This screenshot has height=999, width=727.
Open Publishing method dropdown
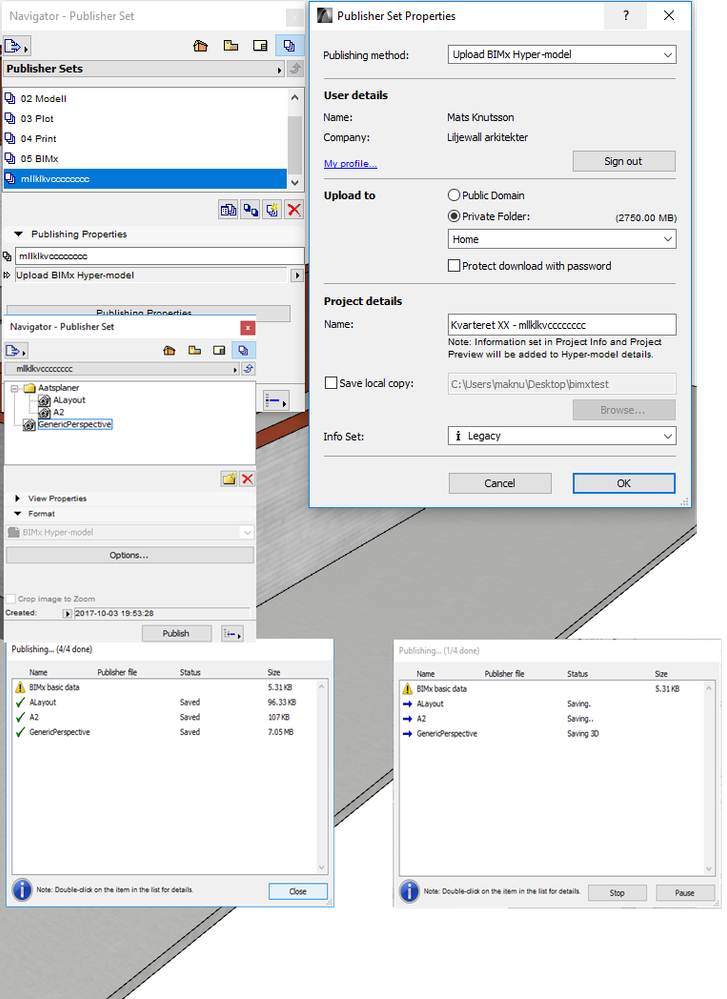coord(561,55)
